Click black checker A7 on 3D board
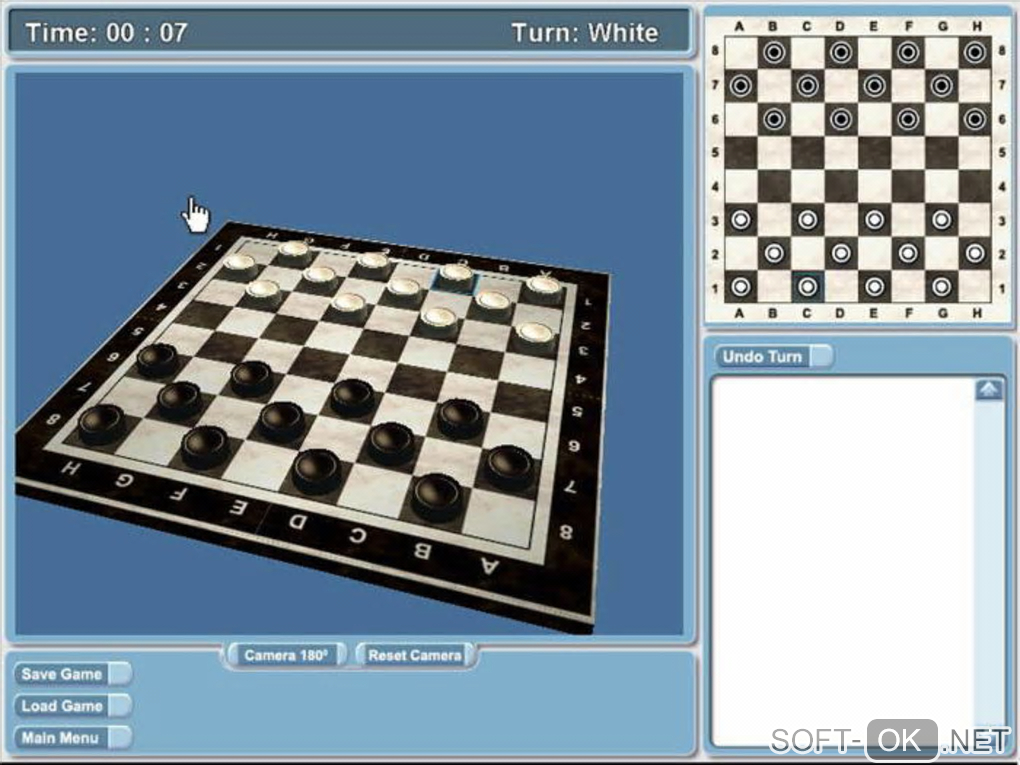This screenshot has width=1020, height=765. (509, 466)
